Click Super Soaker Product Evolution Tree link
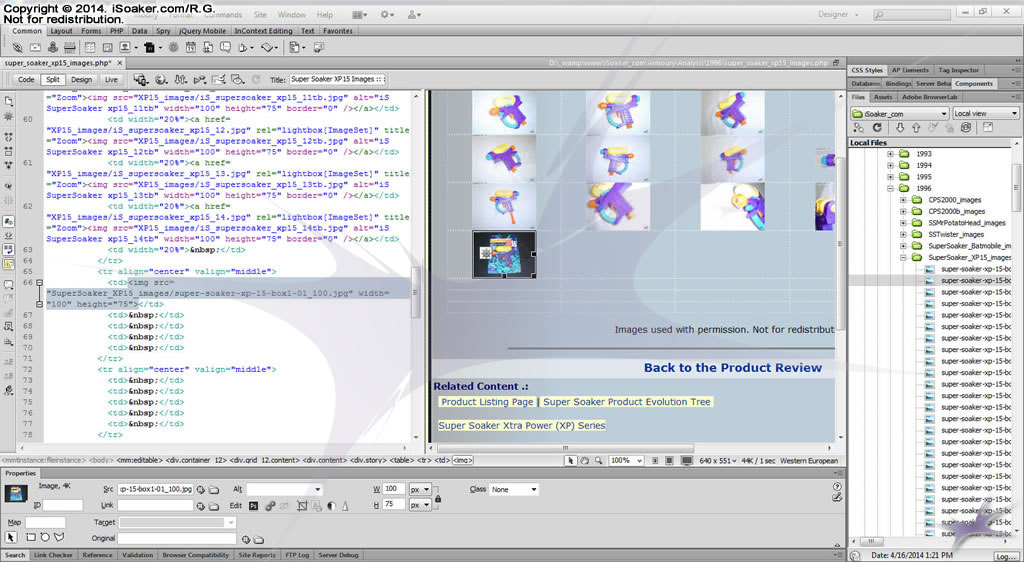The image size is (1024, 562). (x=627, y=402)
